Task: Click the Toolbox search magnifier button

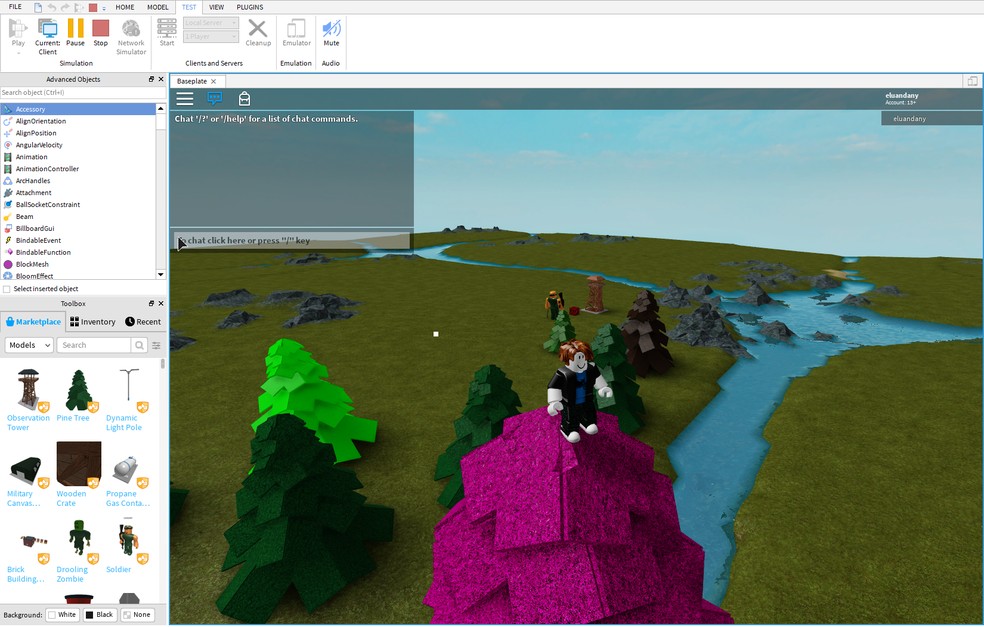Action: tap(139, 345)
